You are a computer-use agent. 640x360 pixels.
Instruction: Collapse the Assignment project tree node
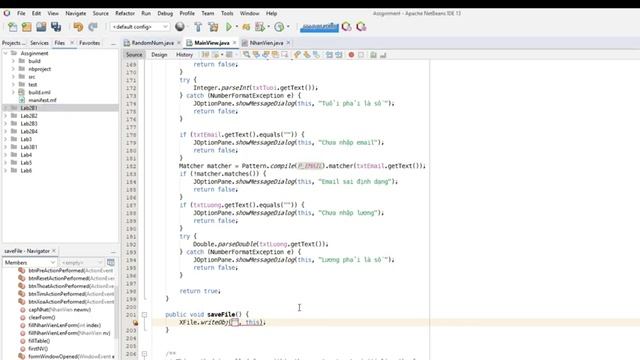point(5,53)
